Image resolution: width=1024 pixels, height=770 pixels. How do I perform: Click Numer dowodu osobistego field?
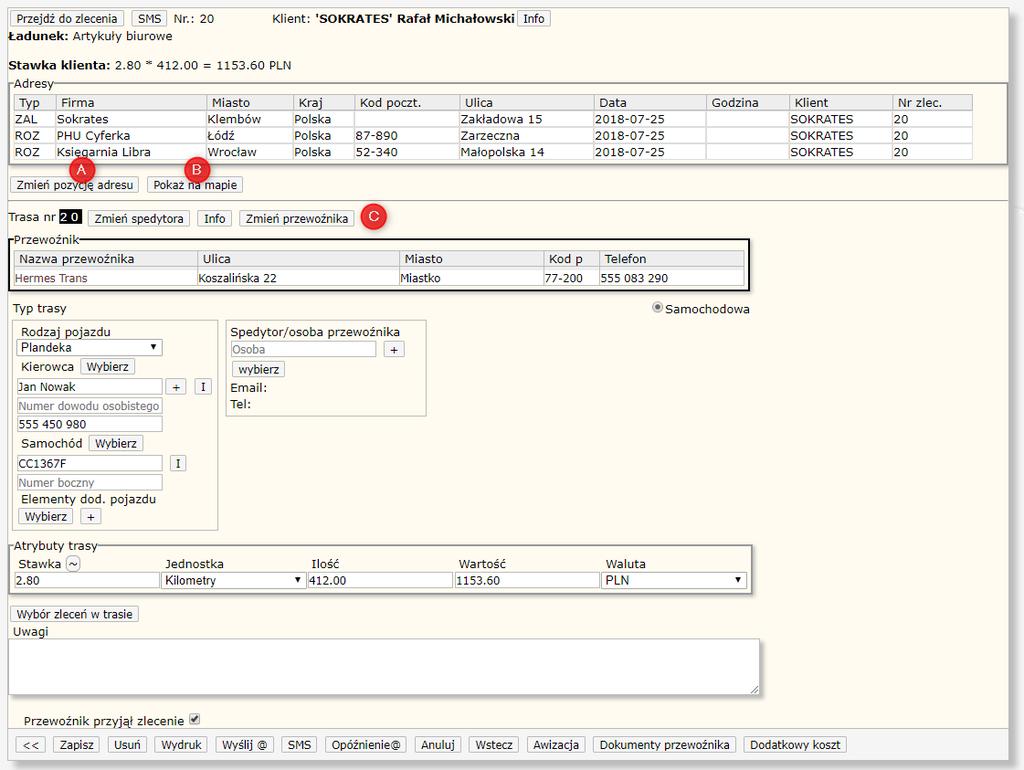(89, 406)
